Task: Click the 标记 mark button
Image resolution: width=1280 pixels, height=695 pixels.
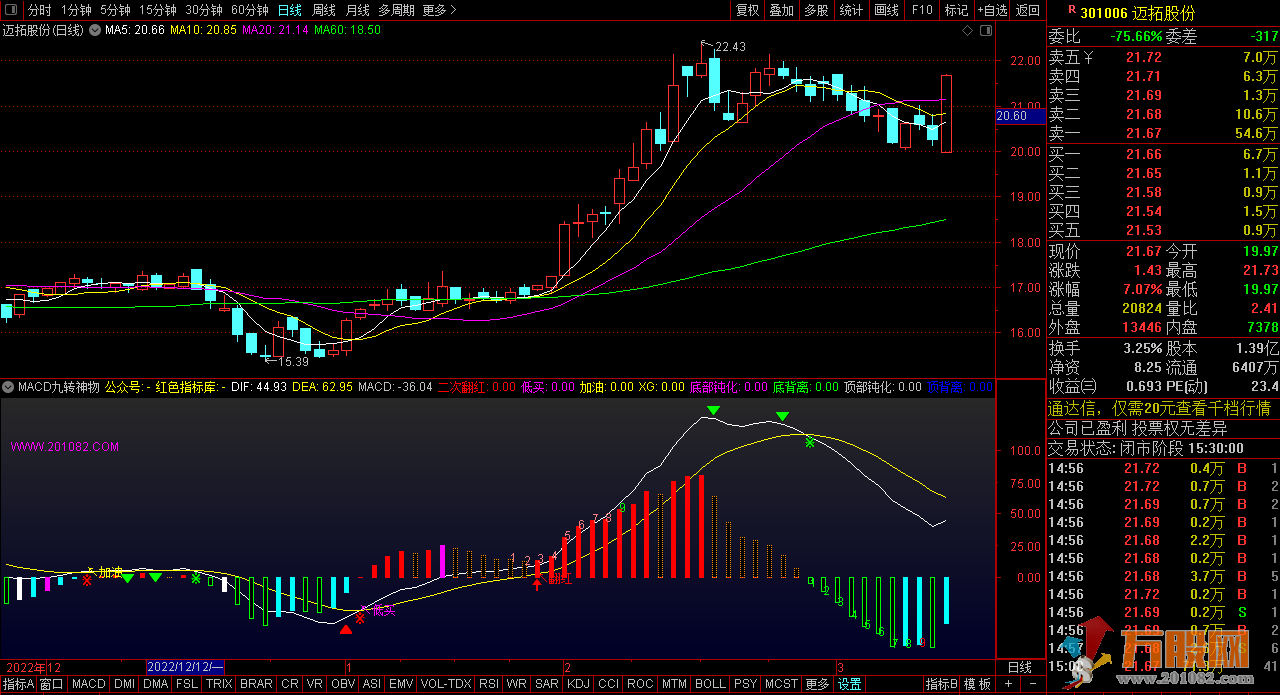Action: point(956,10)
